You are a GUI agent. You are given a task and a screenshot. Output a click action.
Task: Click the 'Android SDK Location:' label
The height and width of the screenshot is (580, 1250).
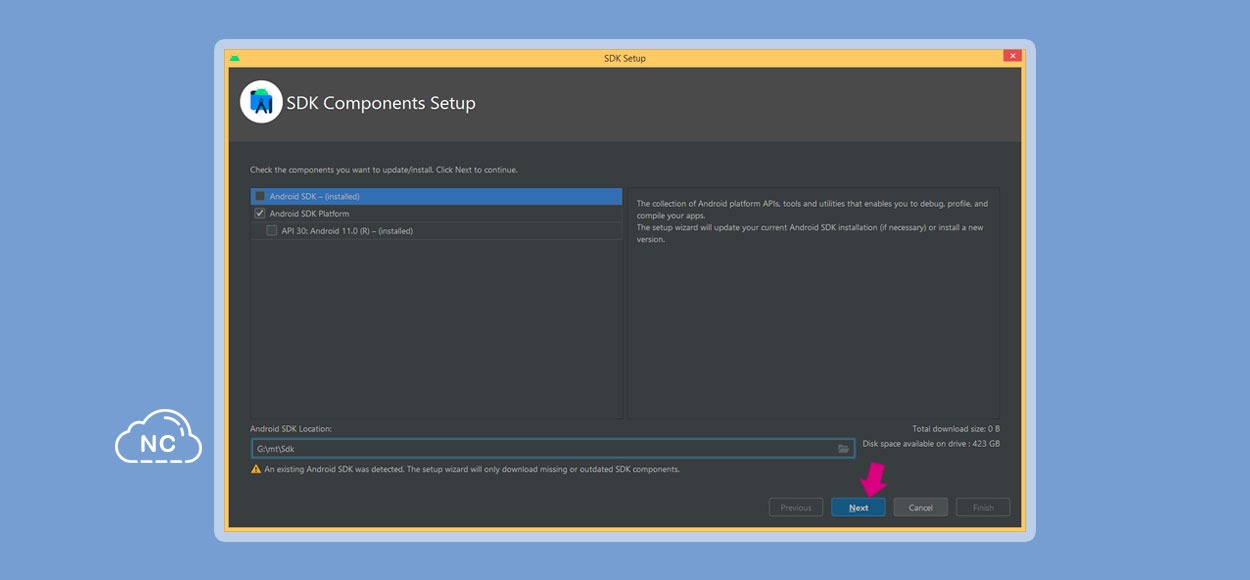291,429
